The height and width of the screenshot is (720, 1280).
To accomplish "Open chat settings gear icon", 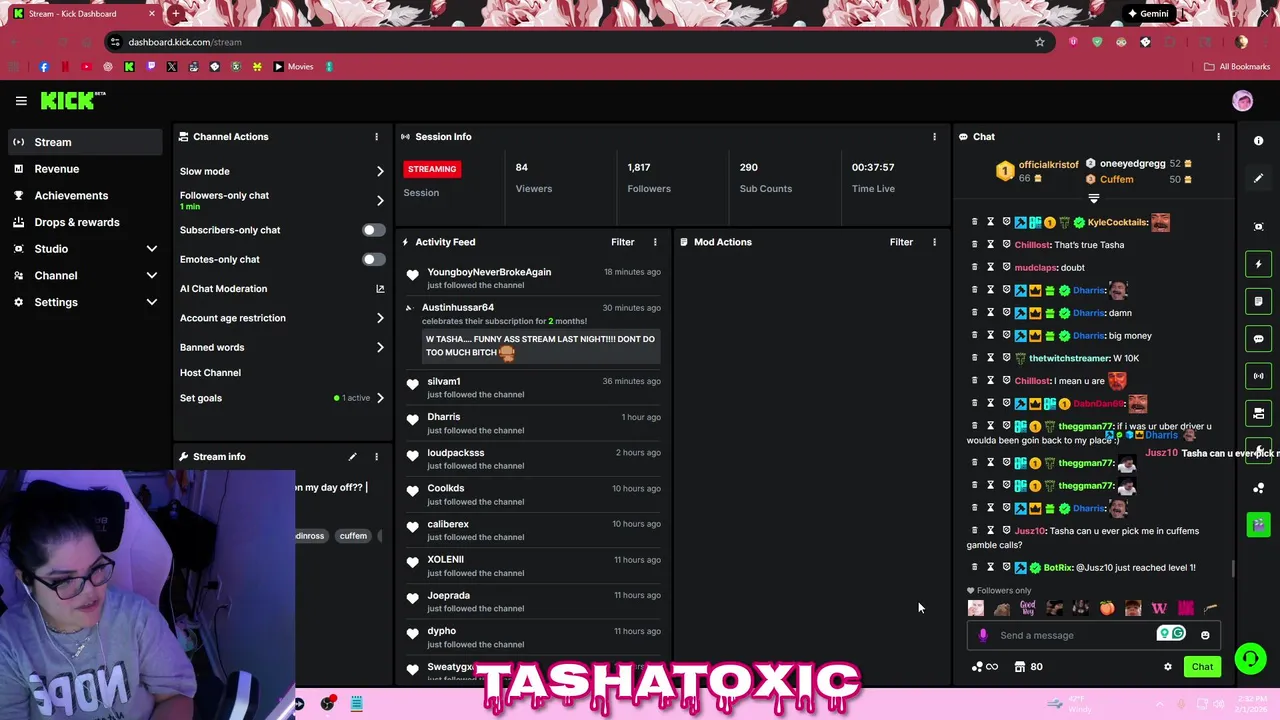I will [1167, 667].
